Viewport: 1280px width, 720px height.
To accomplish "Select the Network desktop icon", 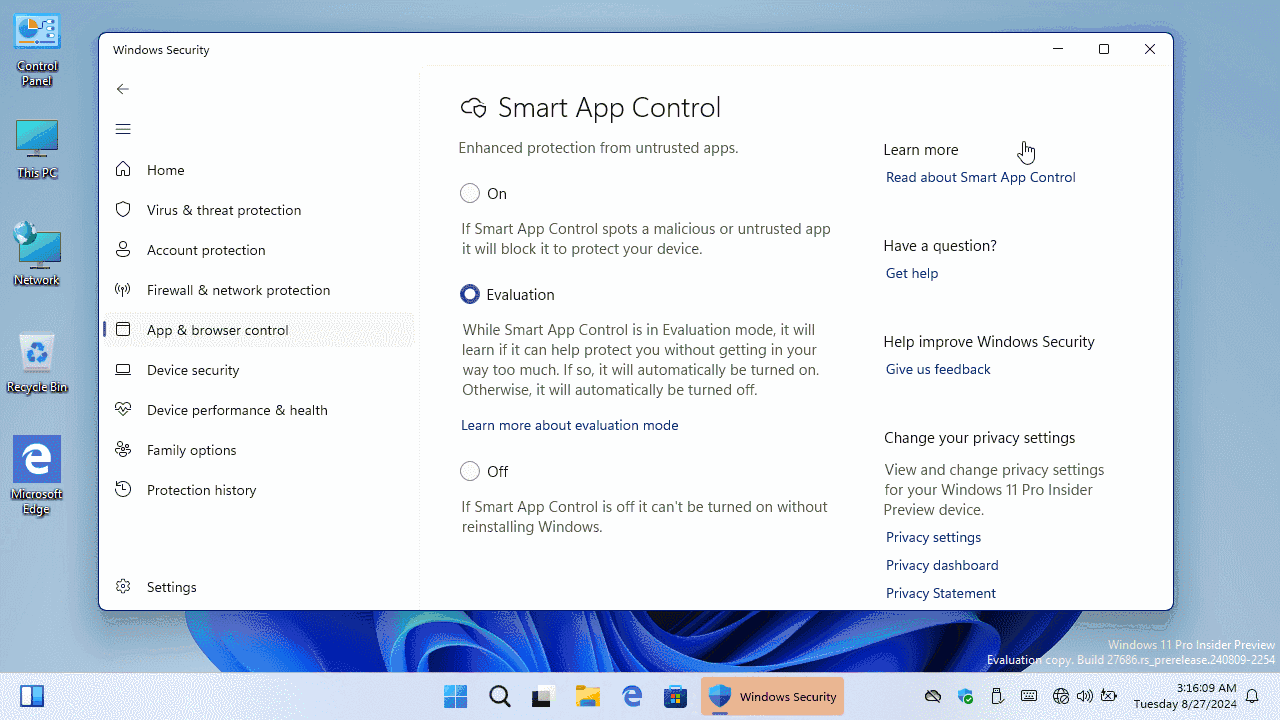I will pyautogui.click(x=37, y=255).
